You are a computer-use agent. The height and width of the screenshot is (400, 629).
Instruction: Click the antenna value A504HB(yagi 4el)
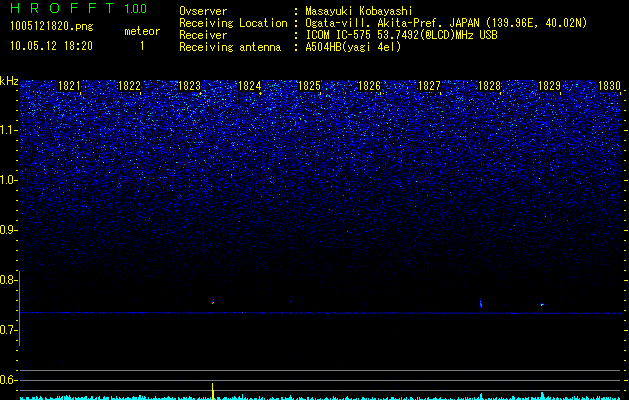point(353,47)
